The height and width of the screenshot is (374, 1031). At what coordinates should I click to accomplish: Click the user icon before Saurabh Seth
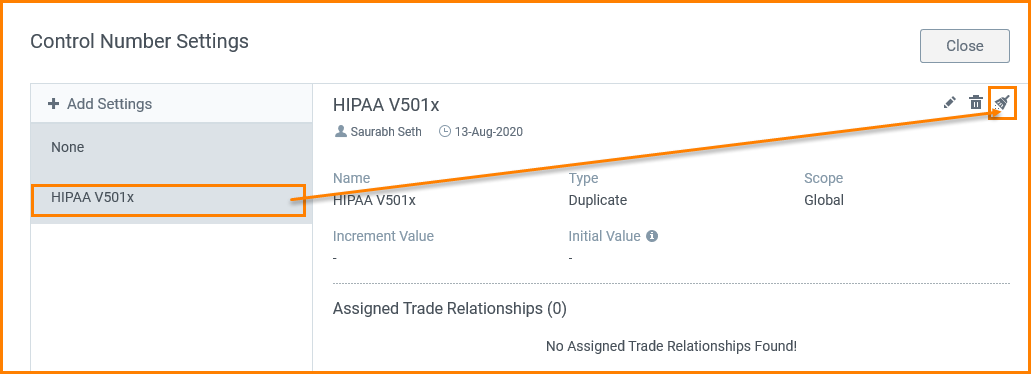coord(341,131)
